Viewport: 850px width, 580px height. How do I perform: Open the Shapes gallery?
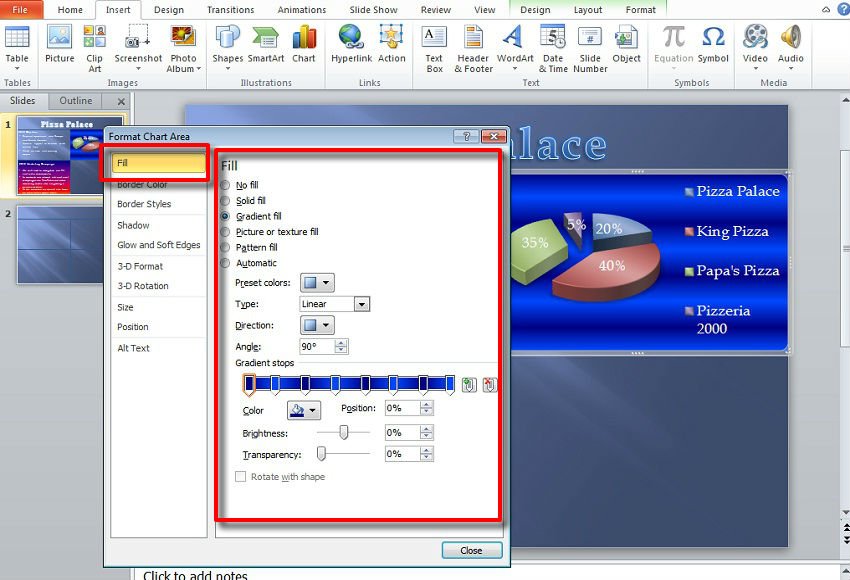point(227,48)
